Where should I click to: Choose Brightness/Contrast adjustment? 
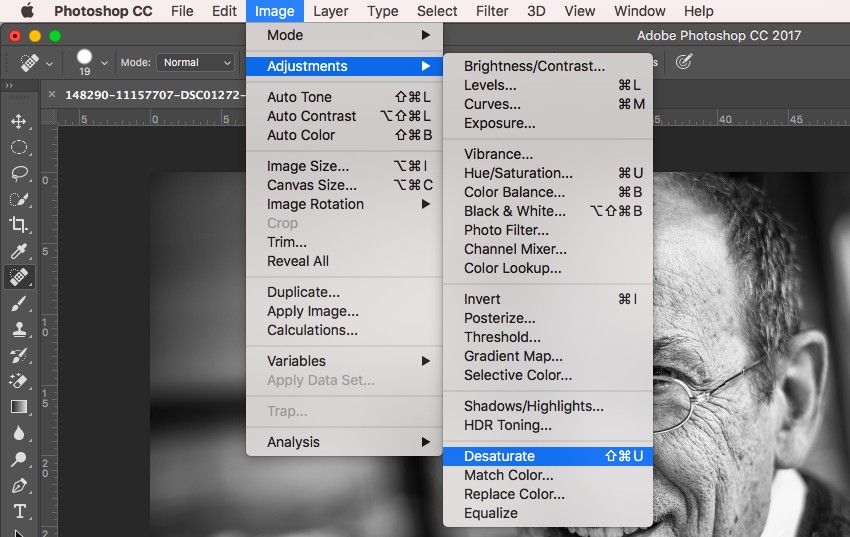click(x=548, y=66)
